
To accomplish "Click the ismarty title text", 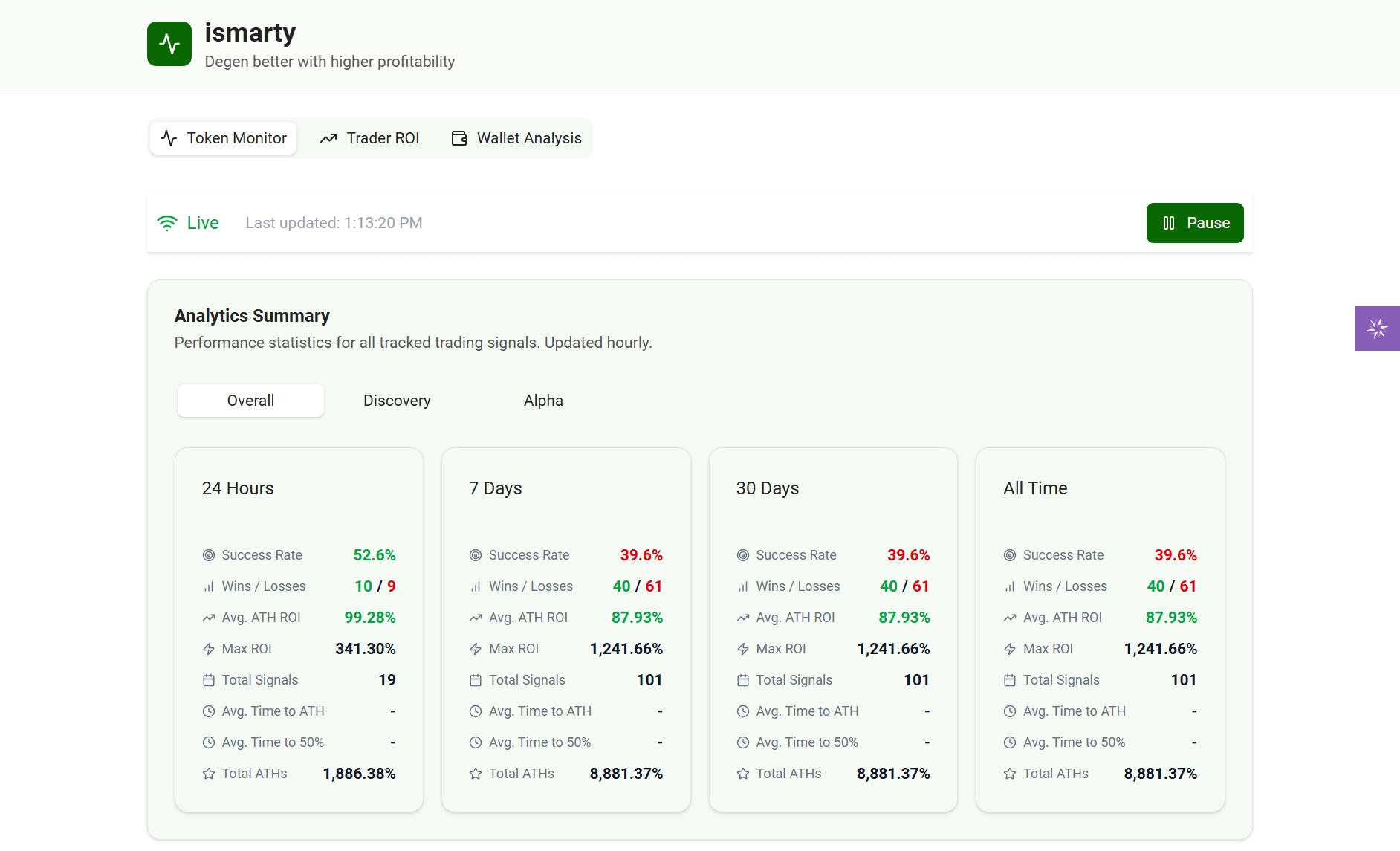I will pyautogui.click(x=250, y=33).
